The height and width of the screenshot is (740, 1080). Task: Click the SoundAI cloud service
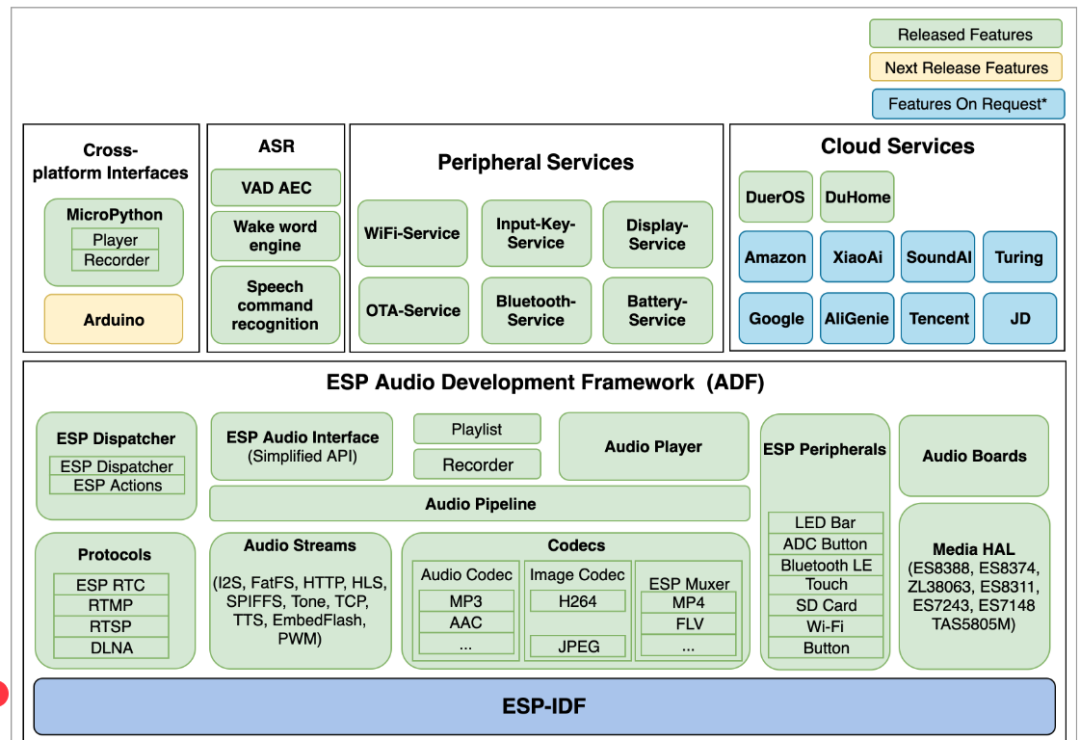(x=938, y=257)
